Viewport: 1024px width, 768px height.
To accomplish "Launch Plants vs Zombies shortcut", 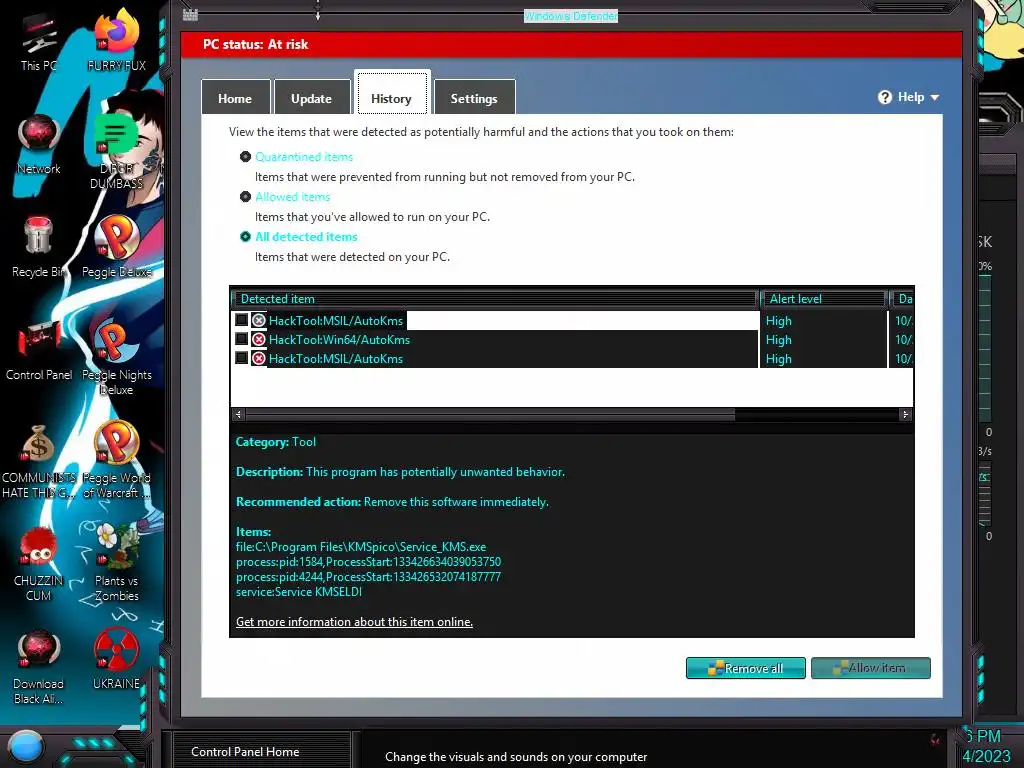I will point(116,562).
